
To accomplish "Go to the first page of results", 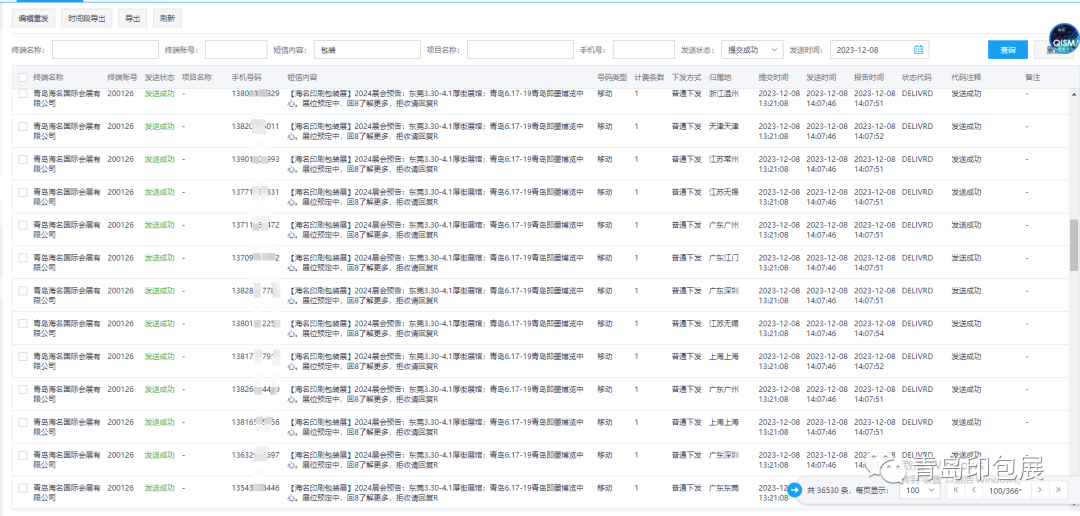I will 955,490.
